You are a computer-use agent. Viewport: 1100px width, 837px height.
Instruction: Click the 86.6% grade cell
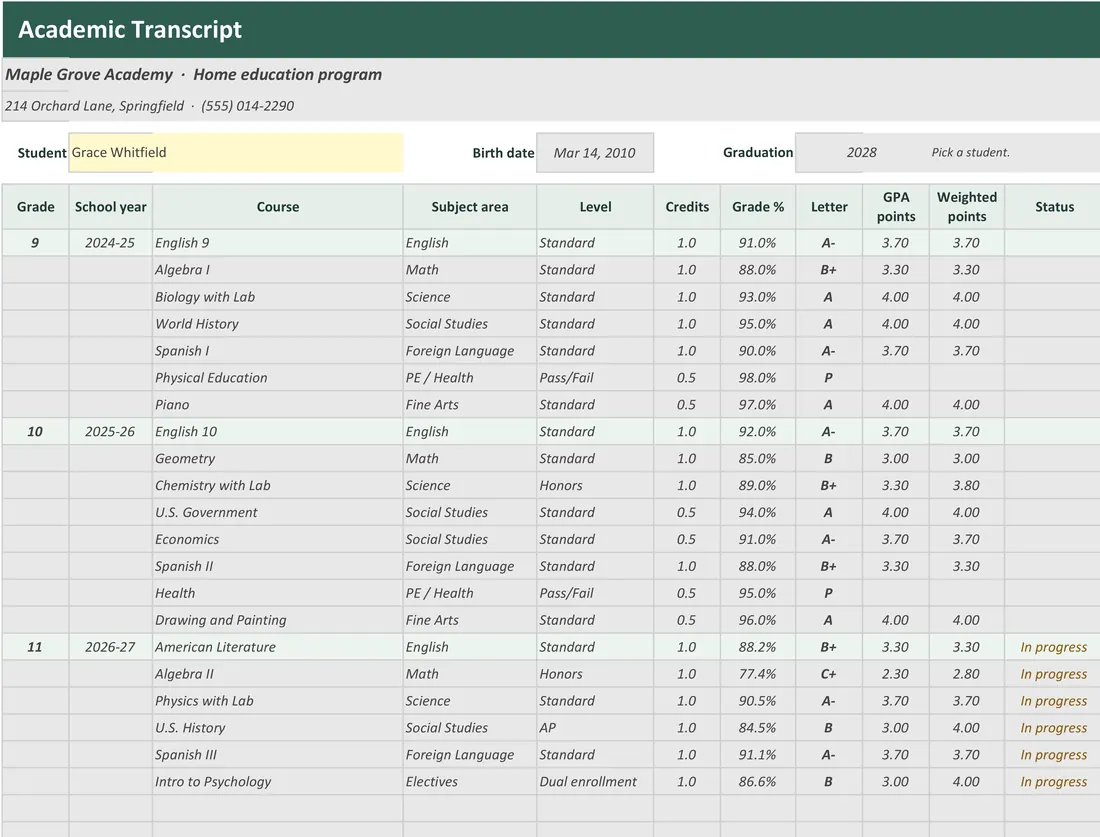tap(758, 782)
